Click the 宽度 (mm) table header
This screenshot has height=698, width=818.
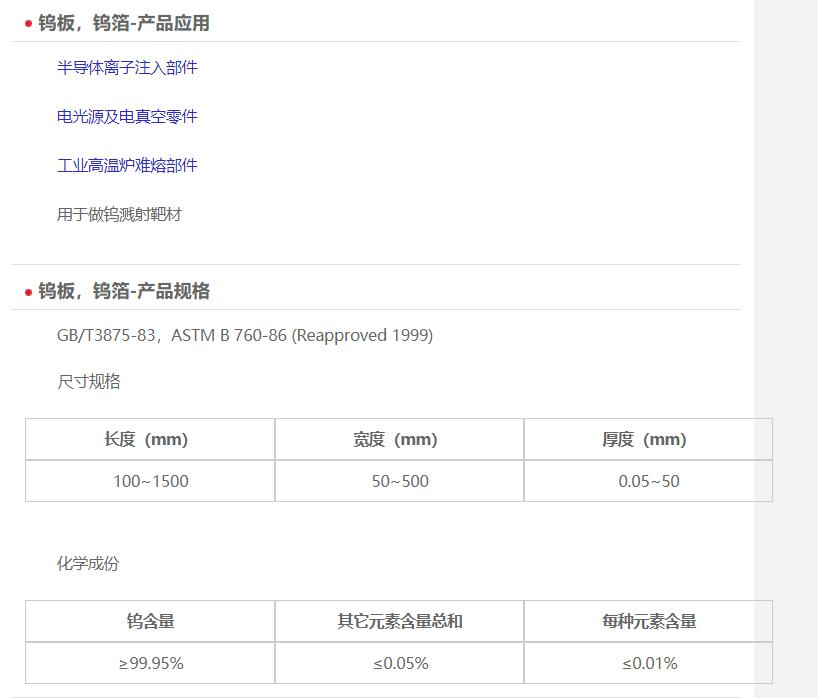click(x=399, y=439)
